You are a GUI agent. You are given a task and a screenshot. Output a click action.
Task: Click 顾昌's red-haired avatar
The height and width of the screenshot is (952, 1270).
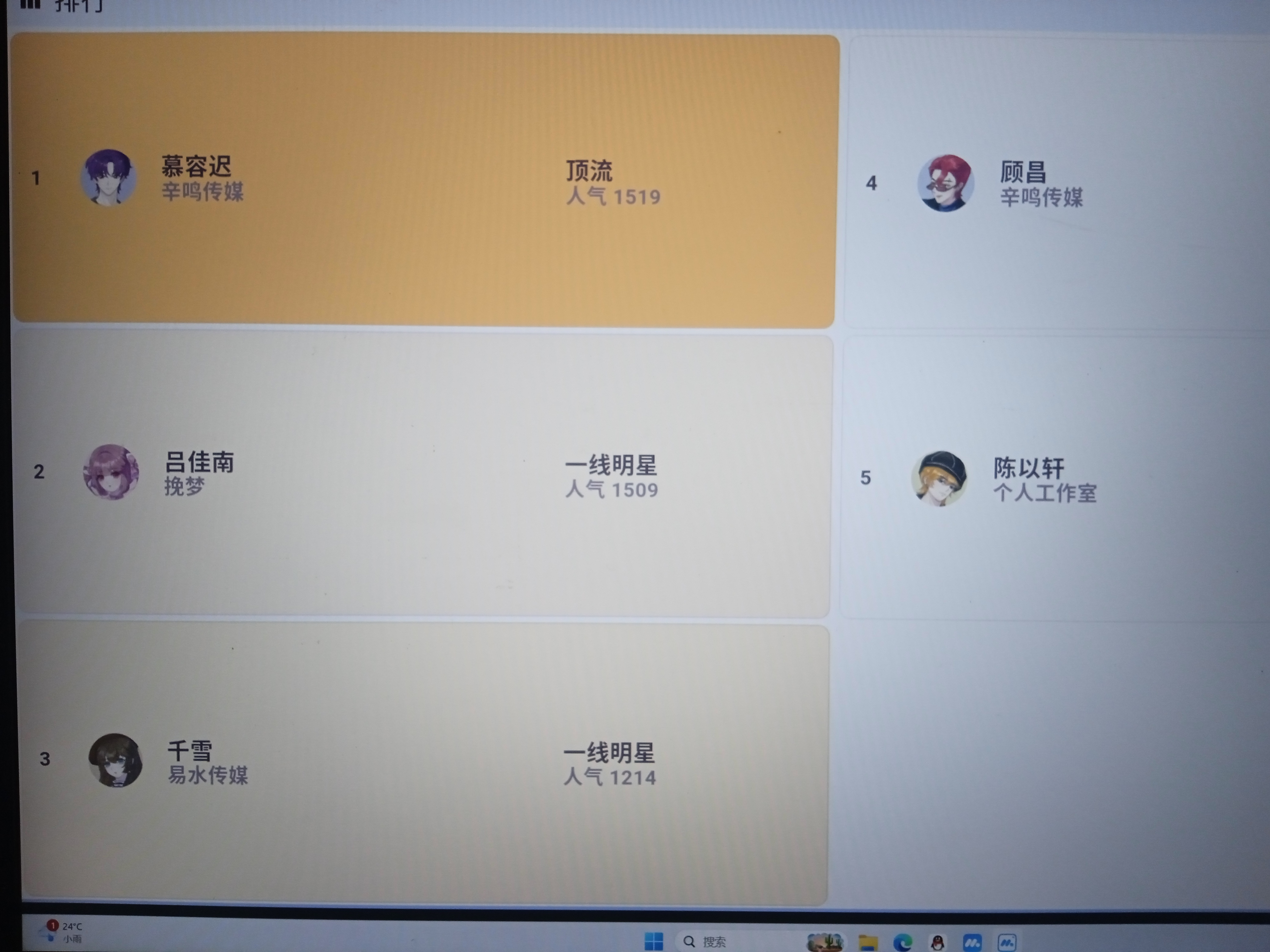click(945, 183)
